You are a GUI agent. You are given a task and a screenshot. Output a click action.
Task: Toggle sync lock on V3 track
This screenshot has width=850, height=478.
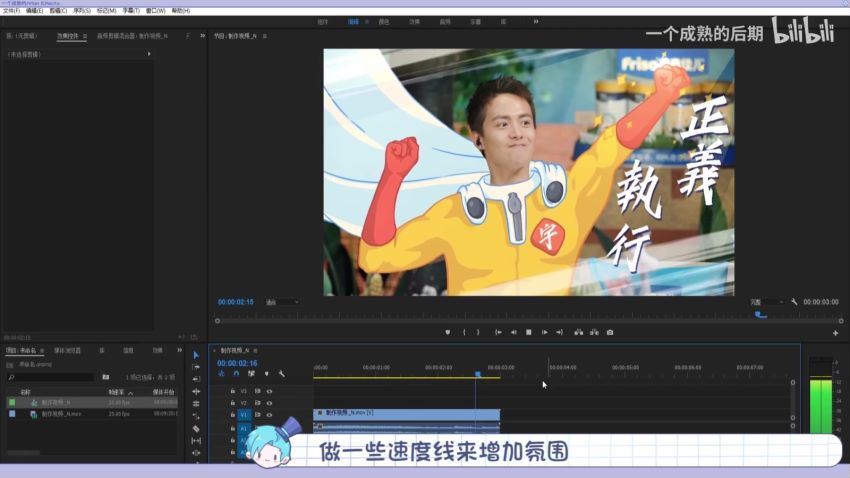(257, 391)
